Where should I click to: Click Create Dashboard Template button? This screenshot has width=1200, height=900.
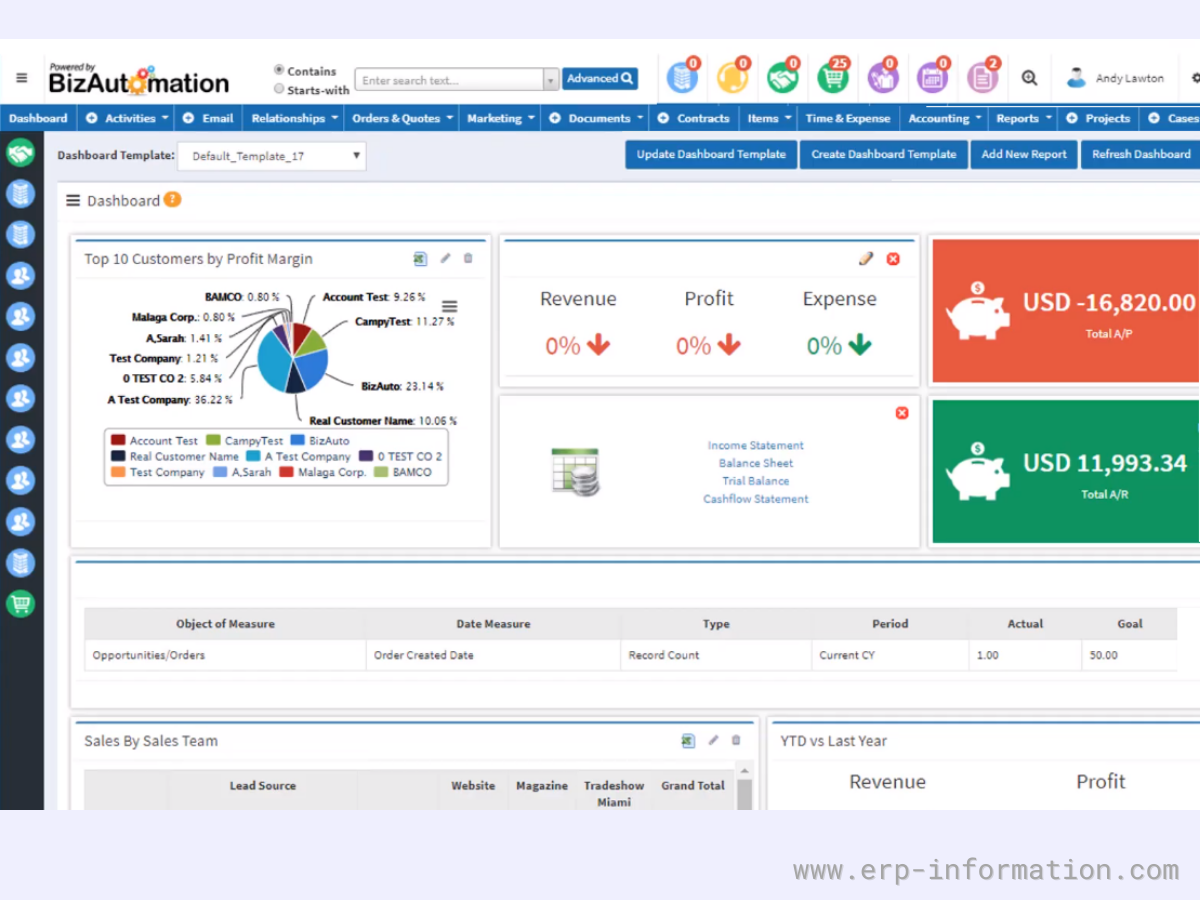click(x=884, y=155)
